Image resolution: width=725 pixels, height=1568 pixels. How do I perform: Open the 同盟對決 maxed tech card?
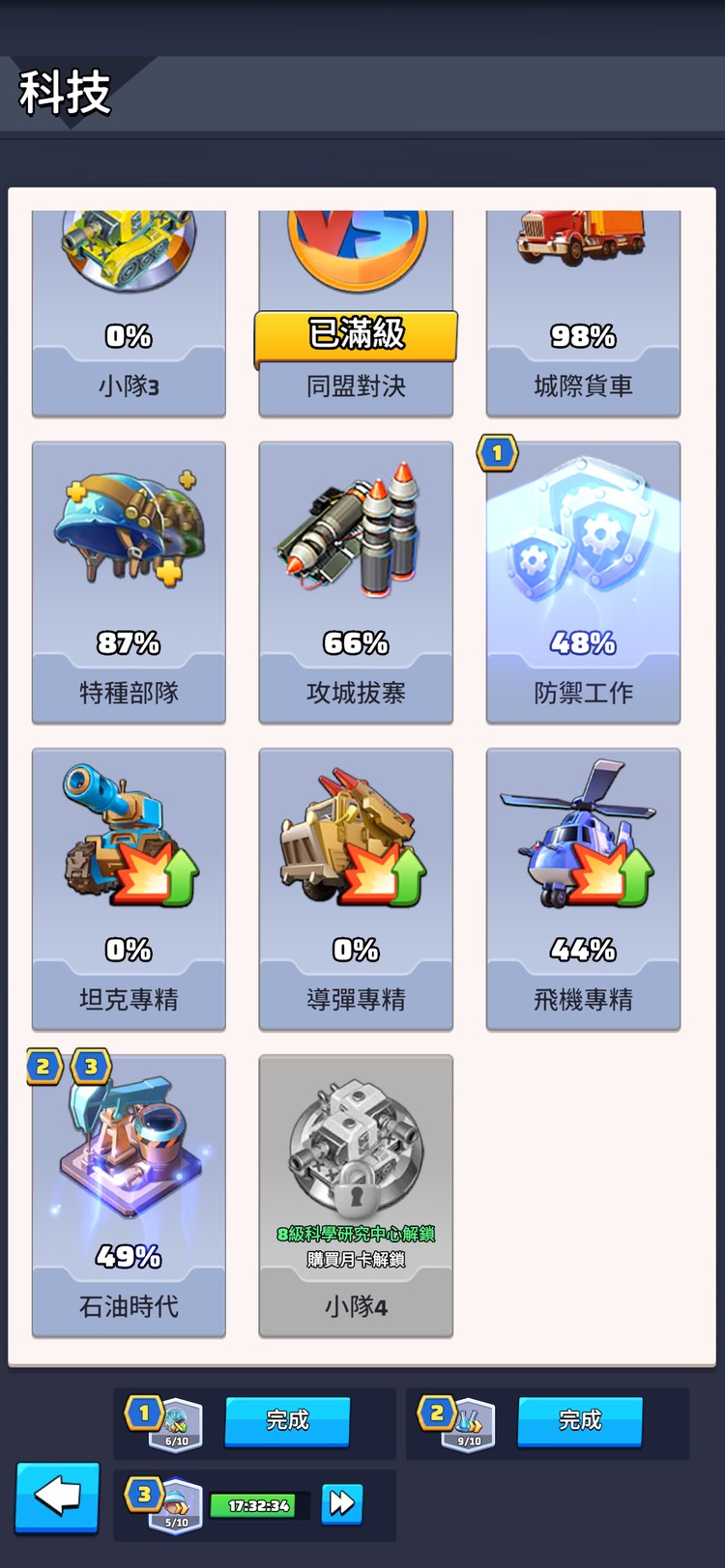356,314
